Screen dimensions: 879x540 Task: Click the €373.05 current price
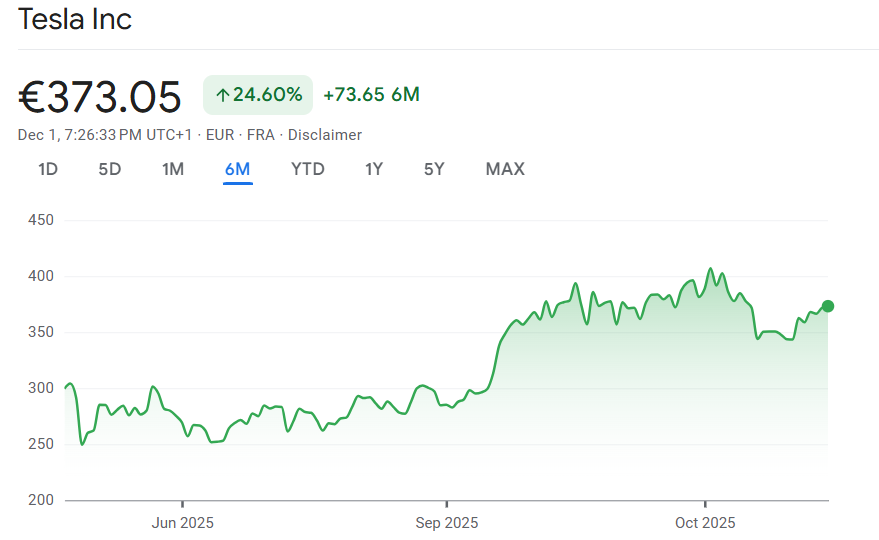point(100,97)
